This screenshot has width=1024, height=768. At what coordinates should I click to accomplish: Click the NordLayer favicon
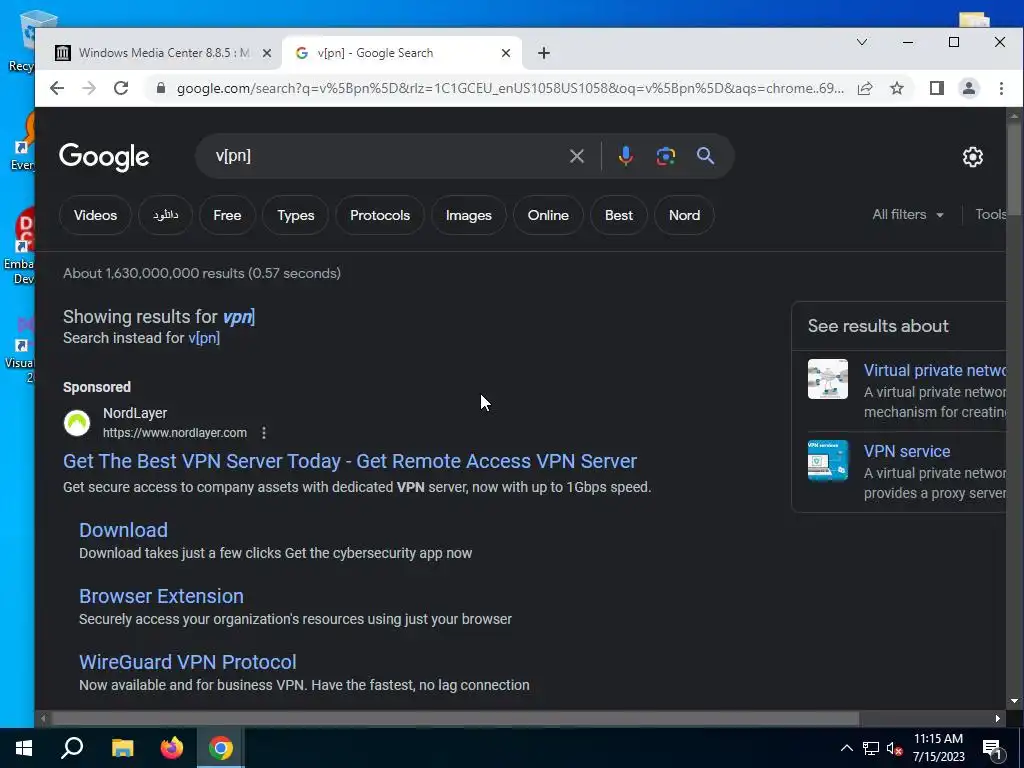[x=76, y=423]
